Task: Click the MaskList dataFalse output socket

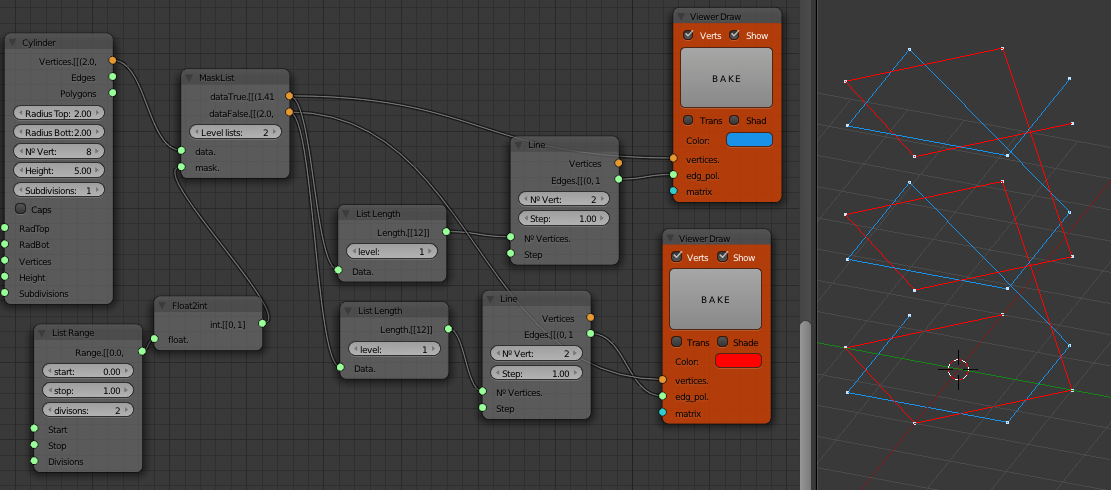Action: click(x=289, y=112)
